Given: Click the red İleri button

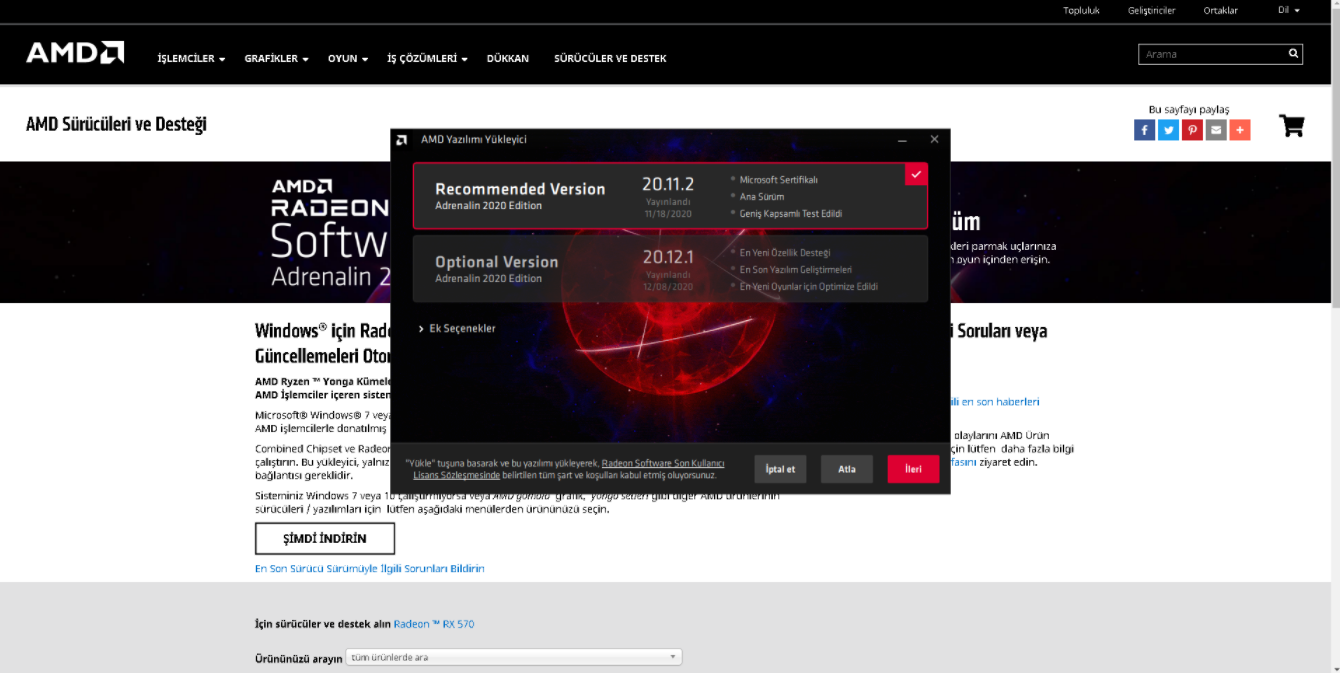Looking at the screenshot, I should point(913,469).
